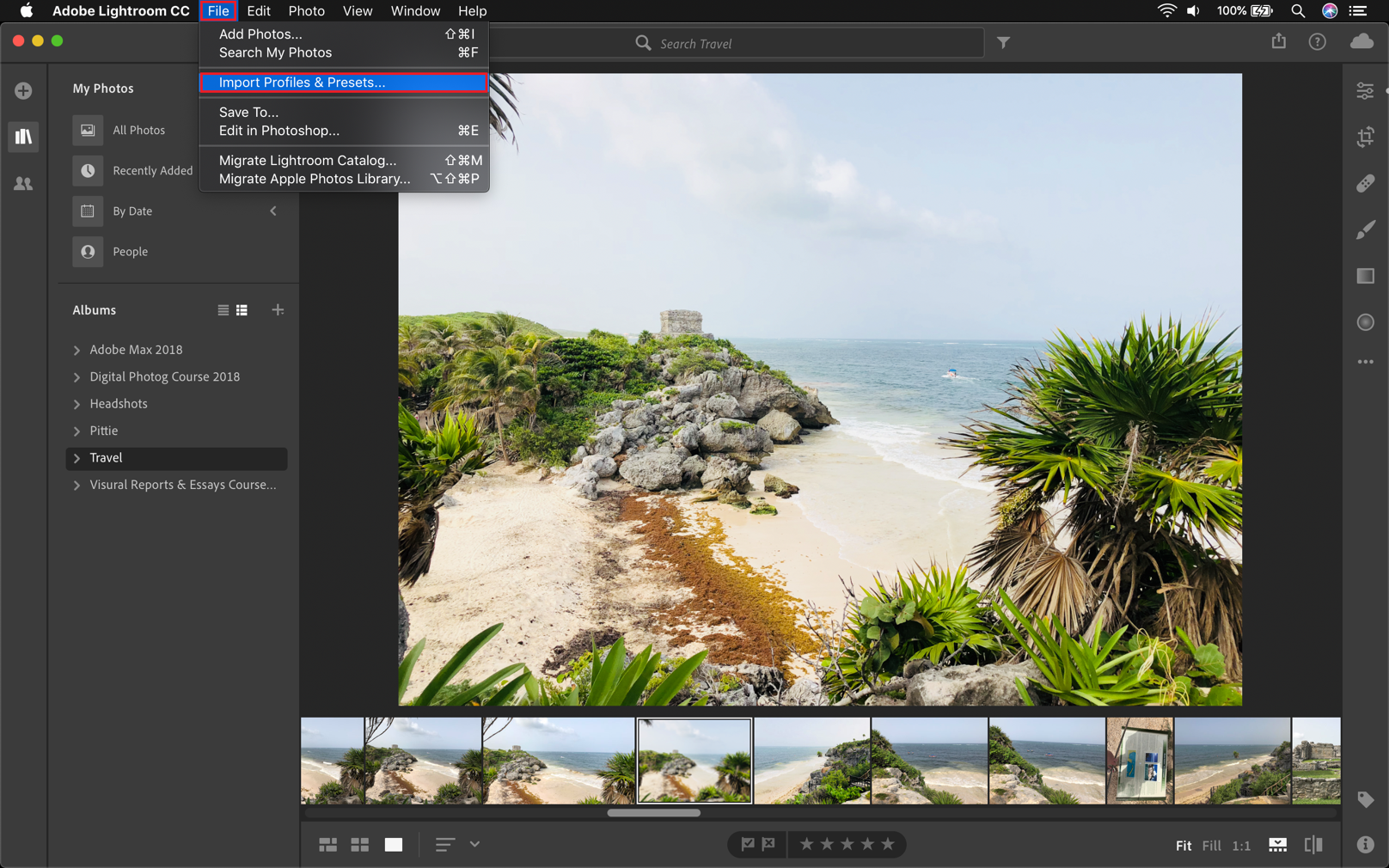Open All Photos in sidebar
Image resolution: width=1389 pixels, height=868 pixels.
[138, 130]
